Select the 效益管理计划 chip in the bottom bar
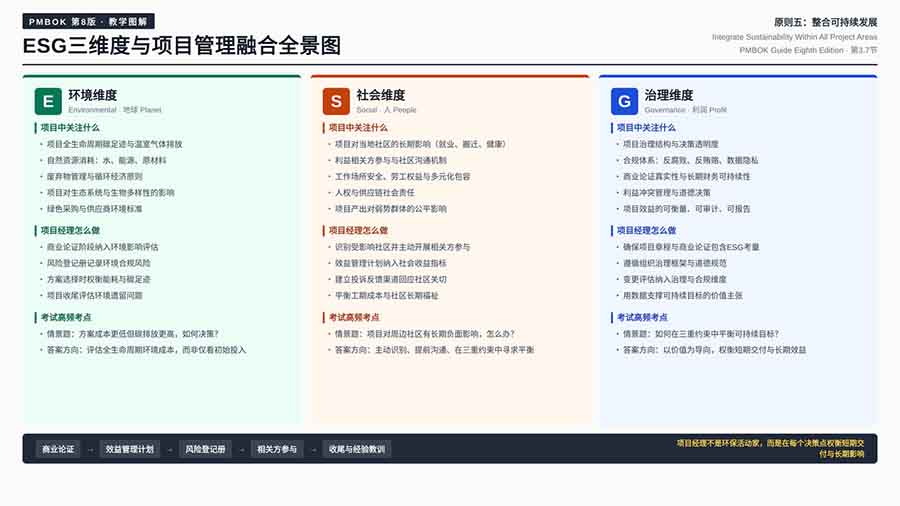 pos(130,449)
